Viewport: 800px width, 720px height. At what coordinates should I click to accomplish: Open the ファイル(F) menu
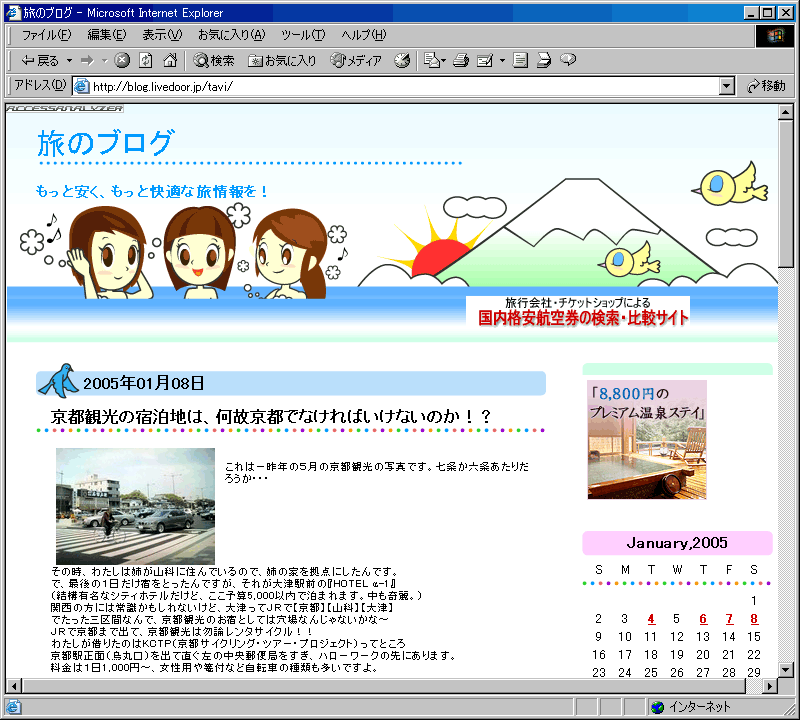(46, 35)
